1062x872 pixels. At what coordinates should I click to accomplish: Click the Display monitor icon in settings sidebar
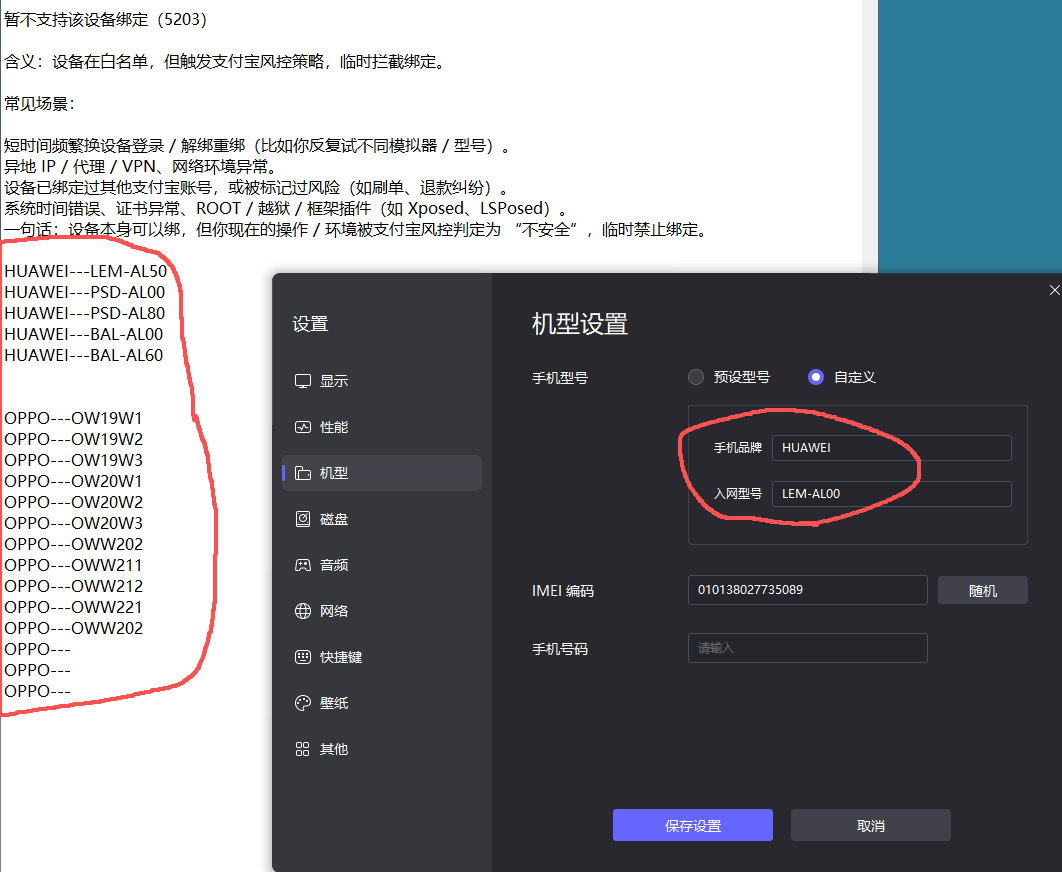[303, 381]
